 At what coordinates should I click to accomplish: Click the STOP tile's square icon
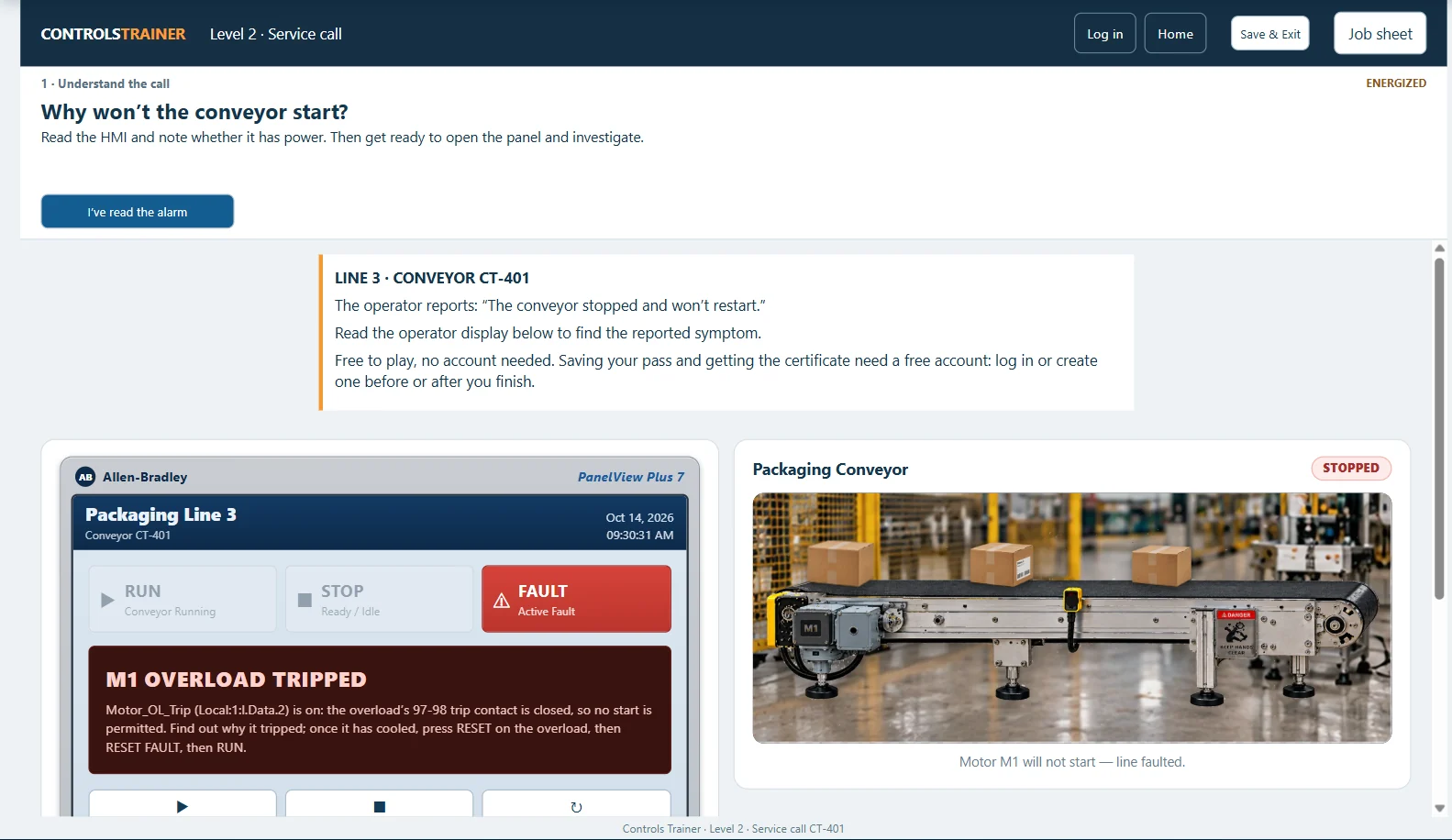point(305,600)
